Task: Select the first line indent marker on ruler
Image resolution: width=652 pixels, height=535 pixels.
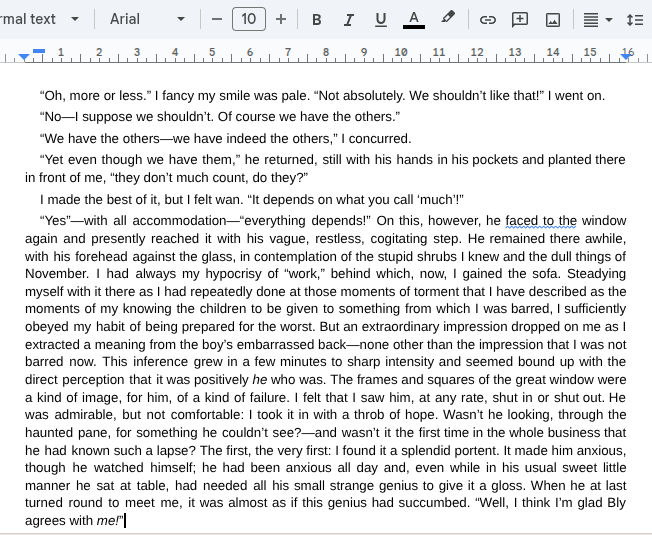Action: [39, 51]
